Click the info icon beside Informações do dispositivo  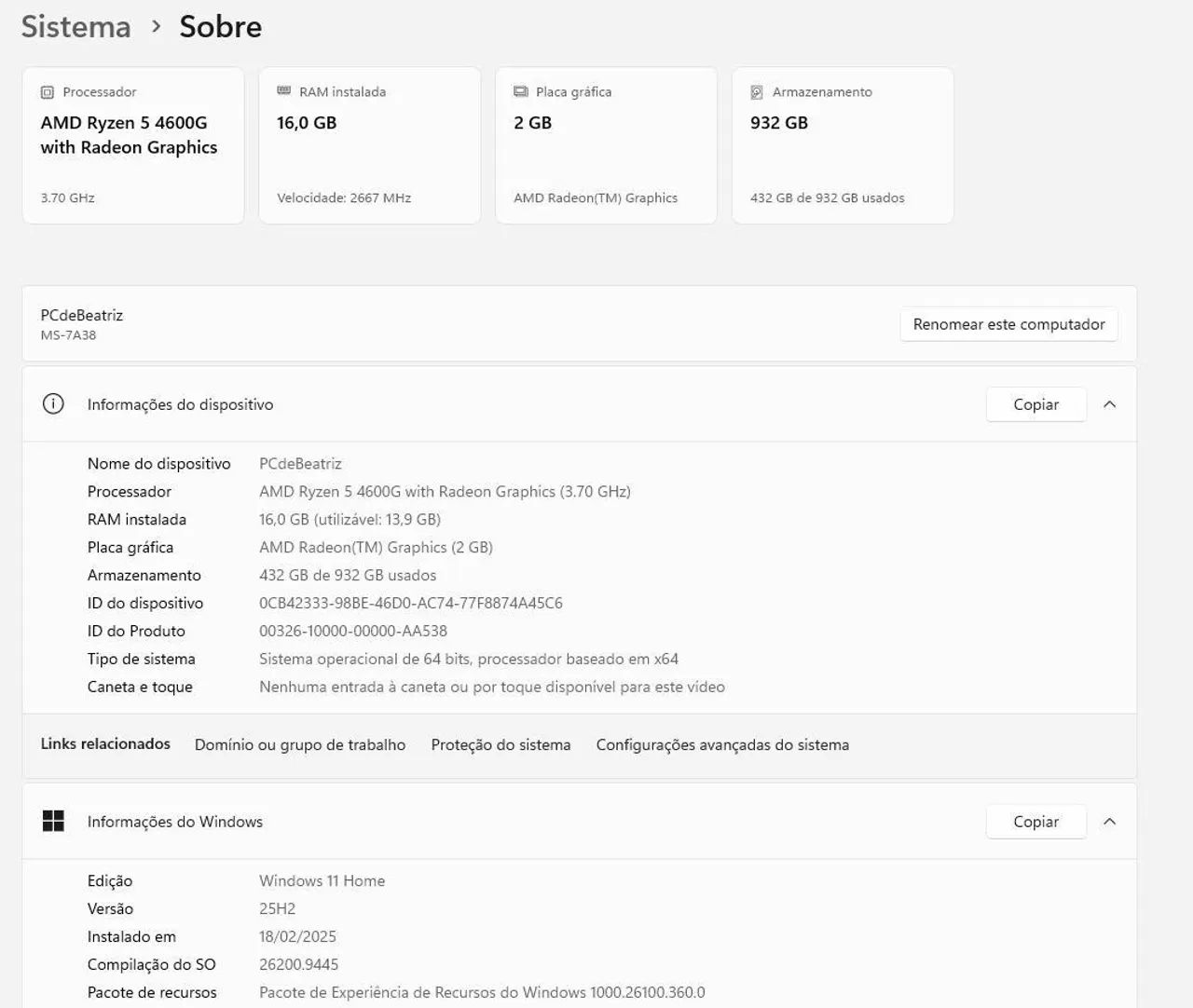click(53, 404)
